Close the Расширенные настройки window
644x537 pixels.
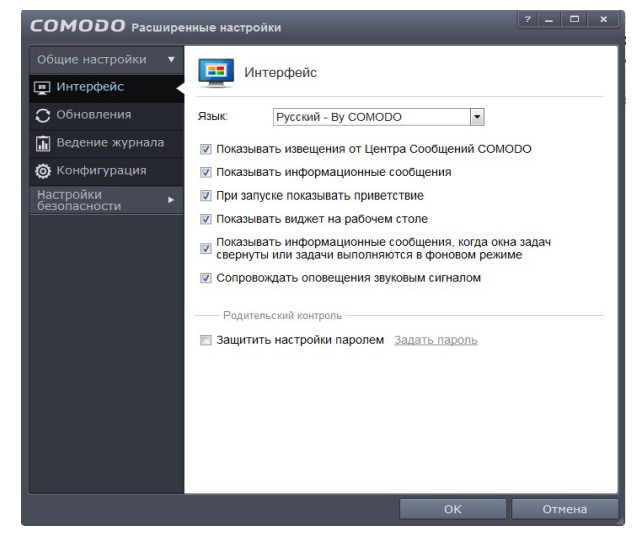[603, 19]
